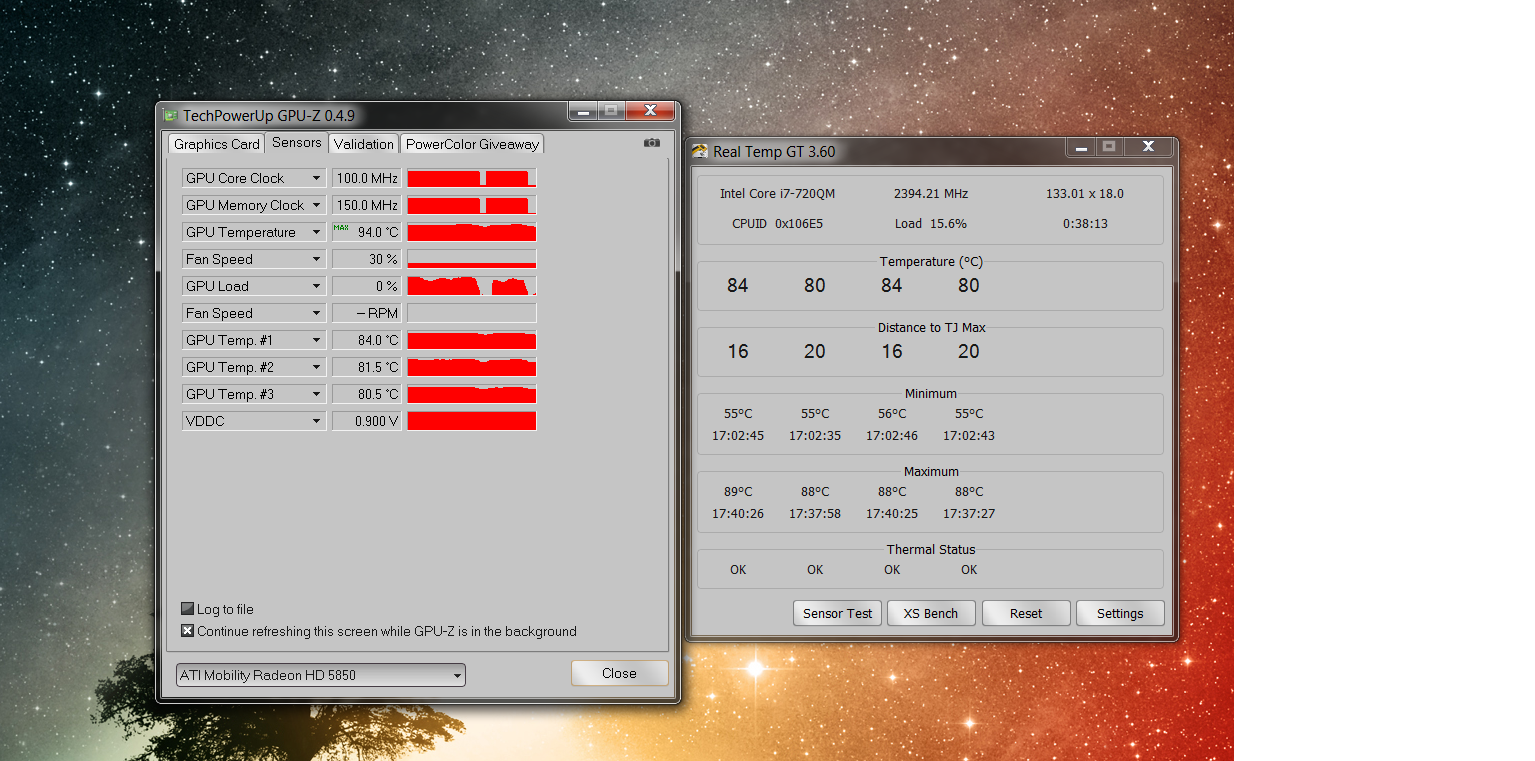
Task: Open the VDDC sensor dropdown
Action: [254, 421]
